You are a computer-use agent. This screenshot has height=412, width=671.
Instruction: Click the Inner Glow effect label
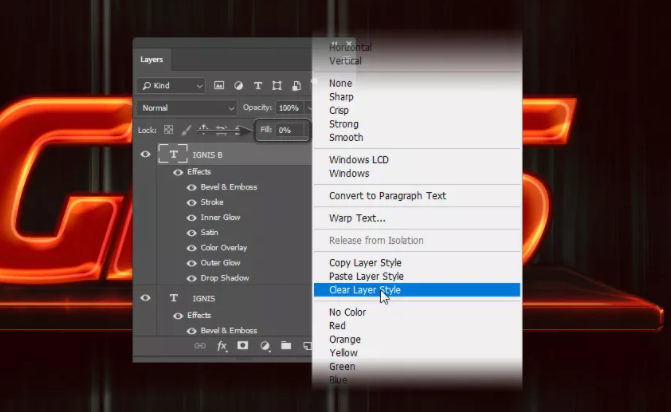(220, 217)
